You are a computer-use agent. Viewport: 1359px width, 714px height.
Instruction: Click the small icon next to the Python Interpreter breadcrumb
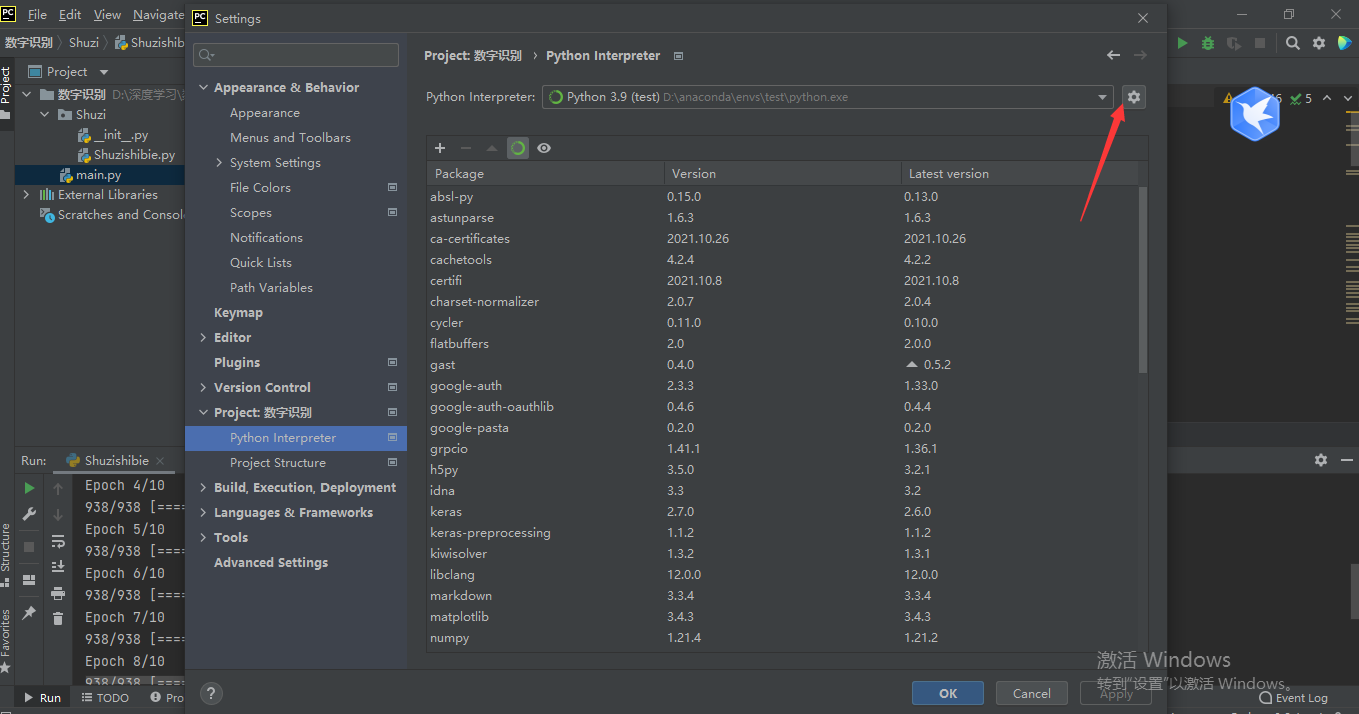tap(679, 56)
